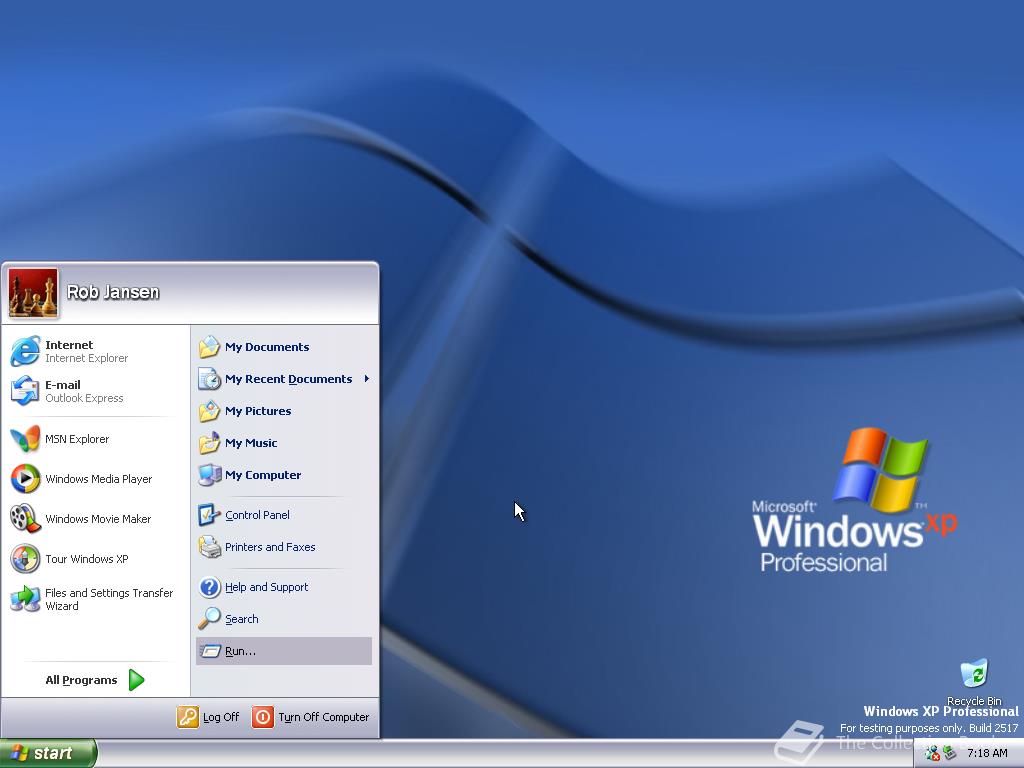Expand All Programs with the green arrow

tap(136, 680)
